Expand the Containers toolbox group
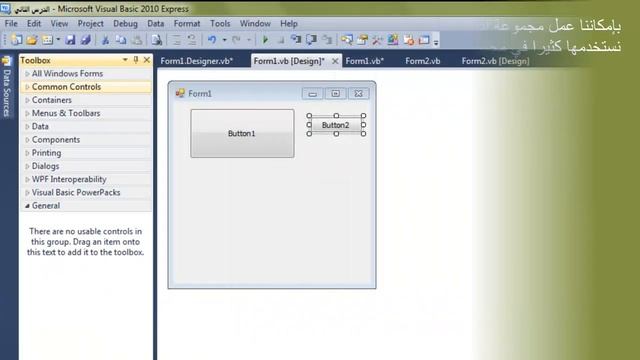The image size is (640, 360). (x=86, y=100)
